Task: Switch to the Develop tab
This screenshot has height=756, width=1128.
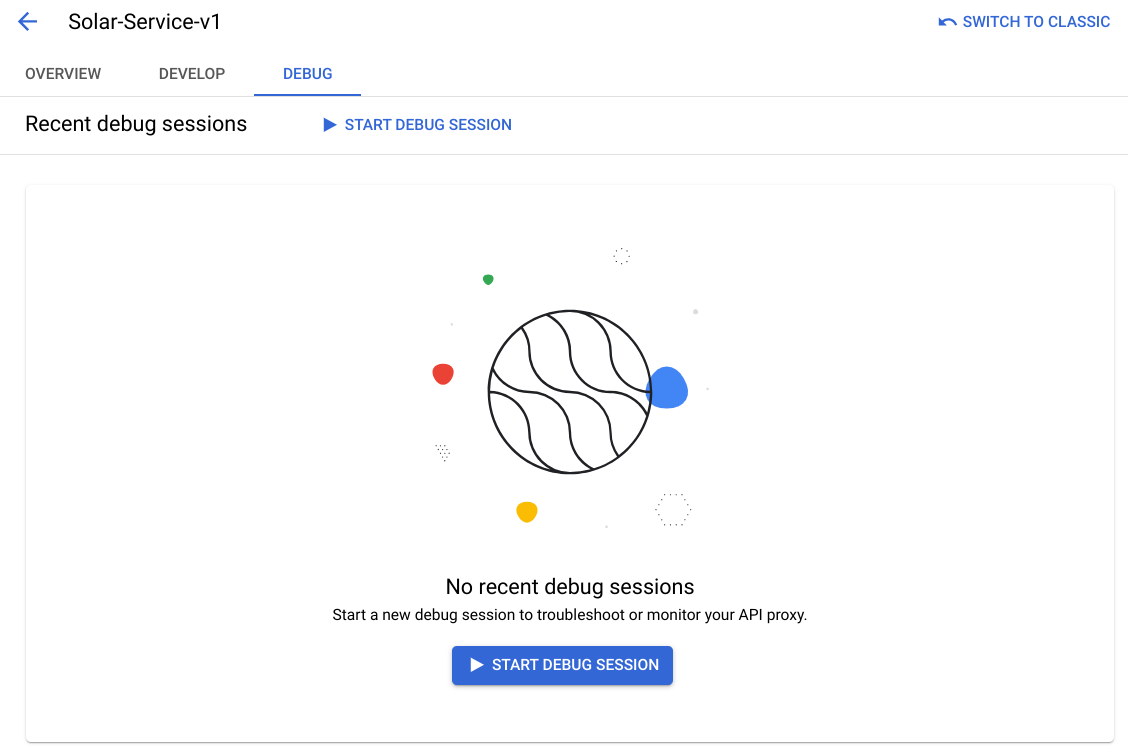Action: [x=192, y=74]
